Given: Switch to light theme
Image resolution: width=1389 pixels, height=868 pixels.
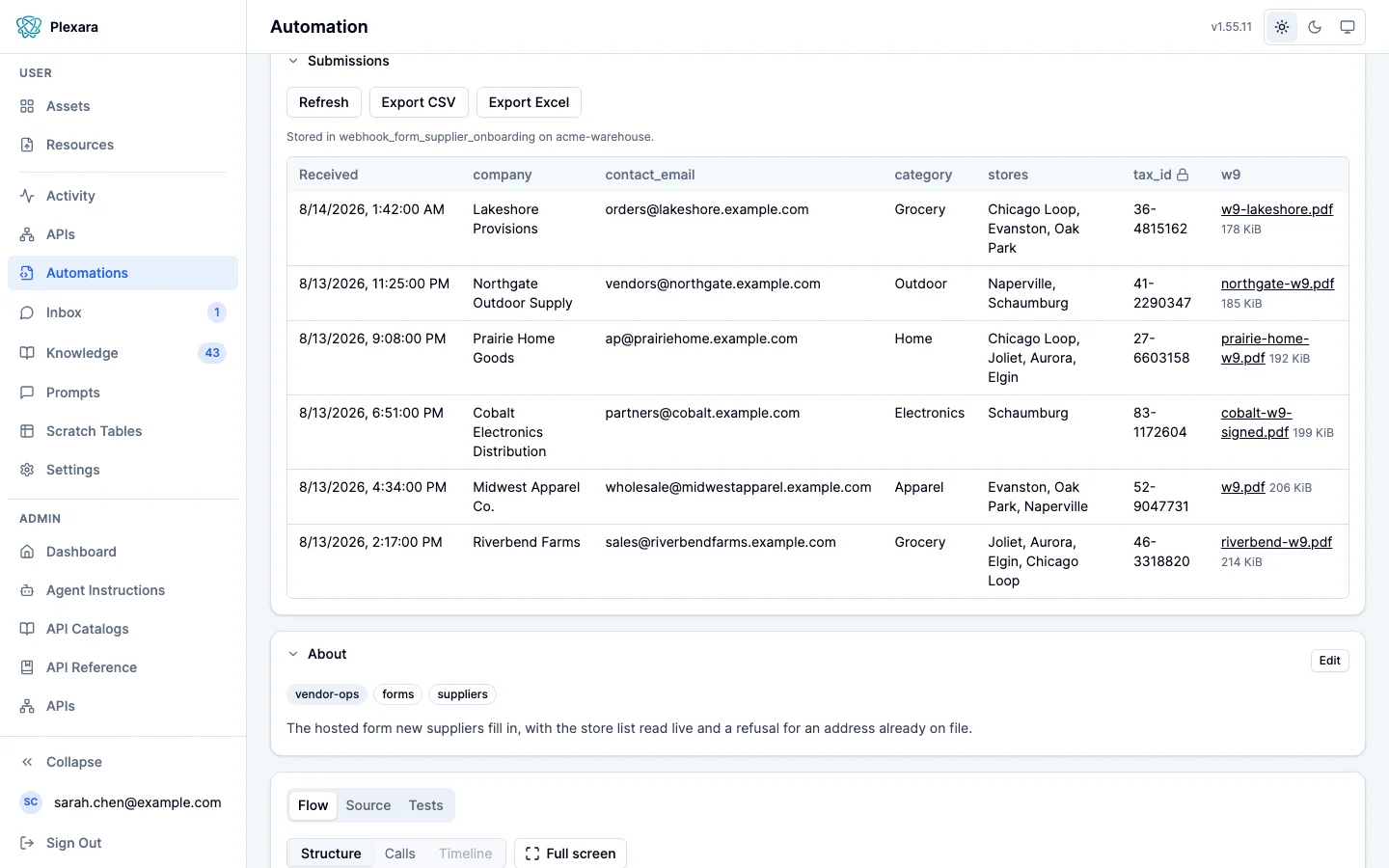Looking at the screenshot, I should point(1282,27).
